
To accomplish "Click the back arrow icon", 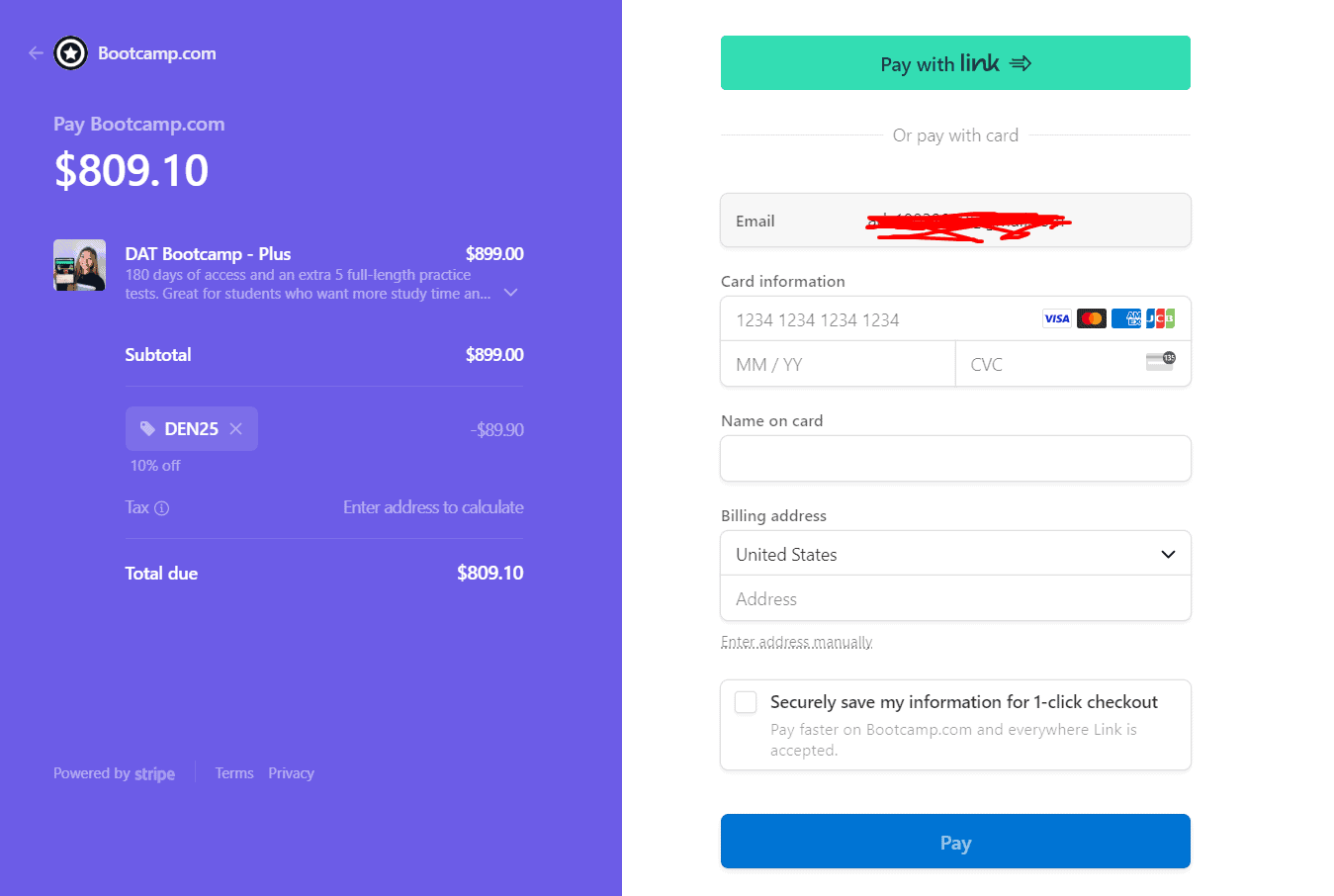I will [37, 53].
